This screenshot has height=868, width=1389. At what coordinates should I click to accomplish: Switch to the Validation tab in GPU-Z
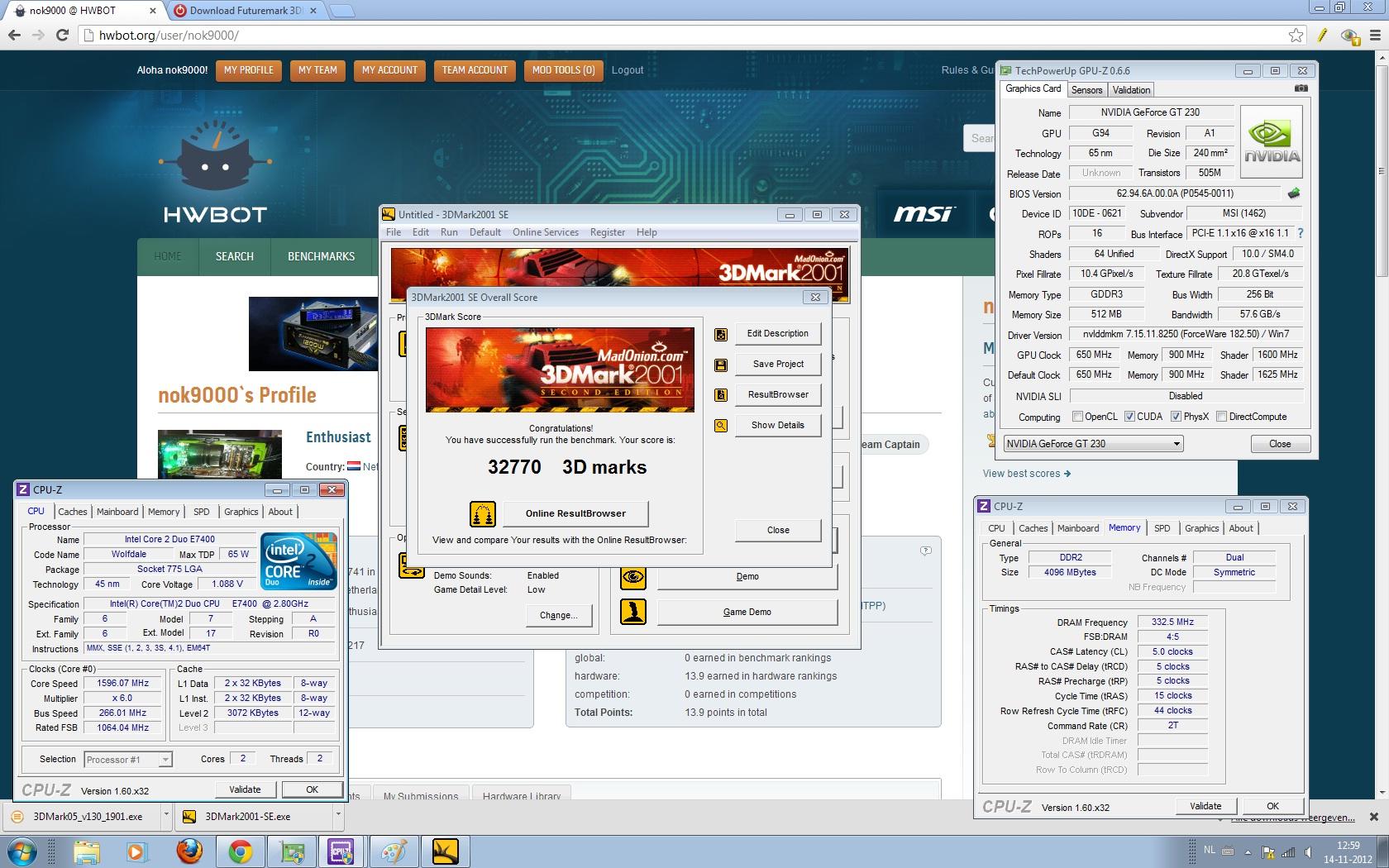coord(1131,90)
